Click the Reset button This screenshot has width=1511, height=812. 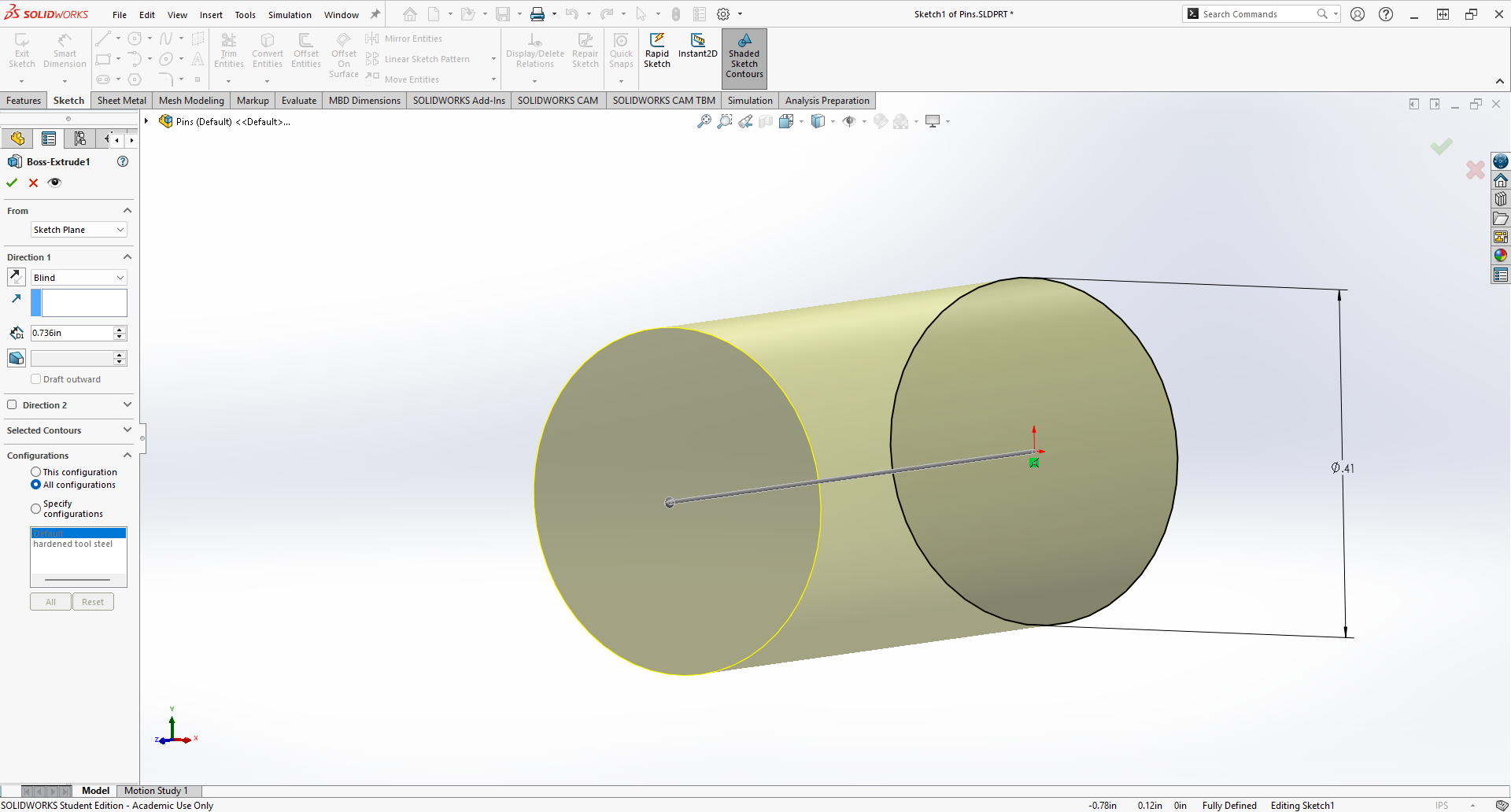pos(93,602)
